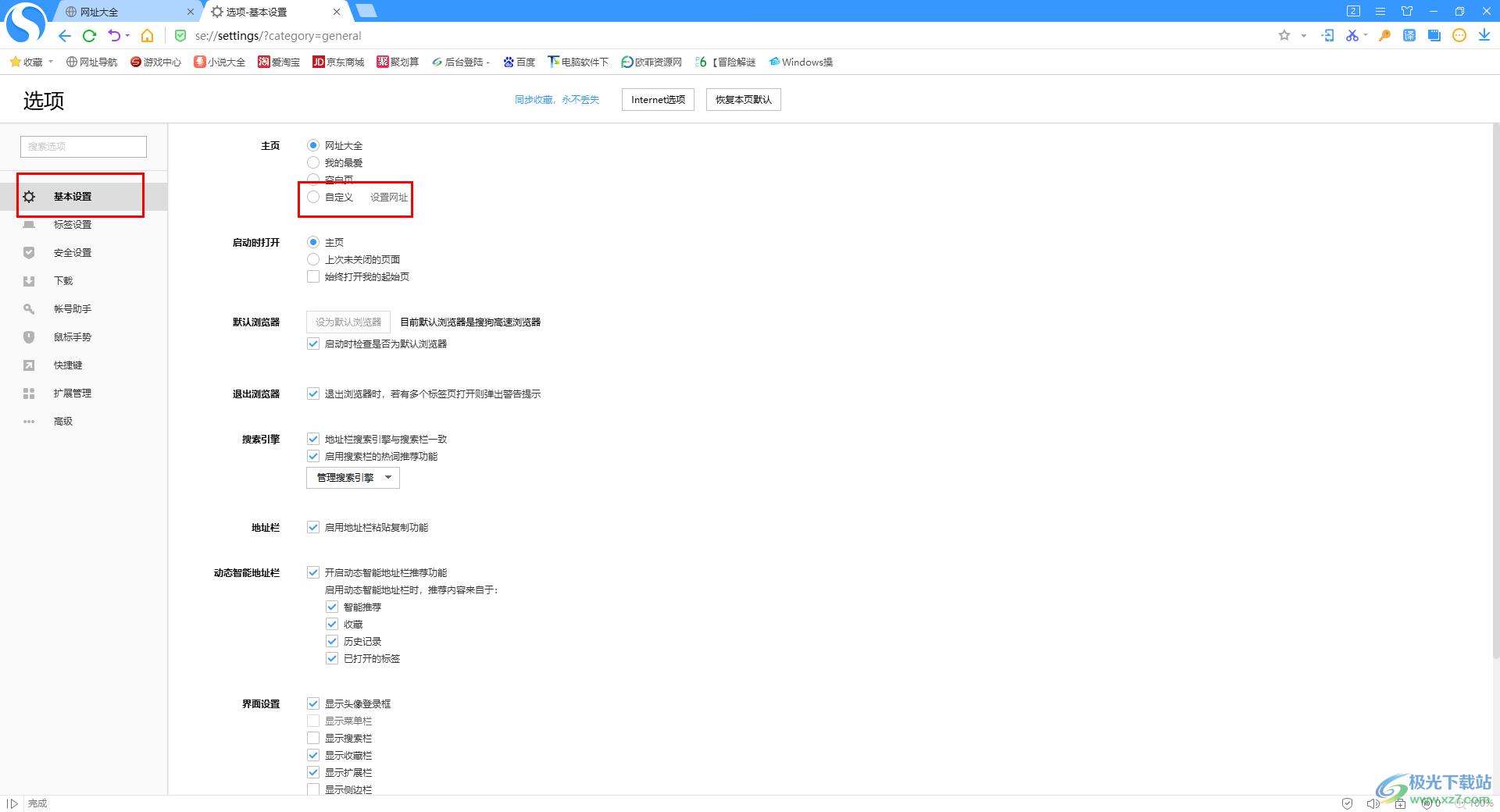Uncheck the 历史记录 recommendation checkbox
Screen dimensions: 1500x812
[x=332, y=641]
